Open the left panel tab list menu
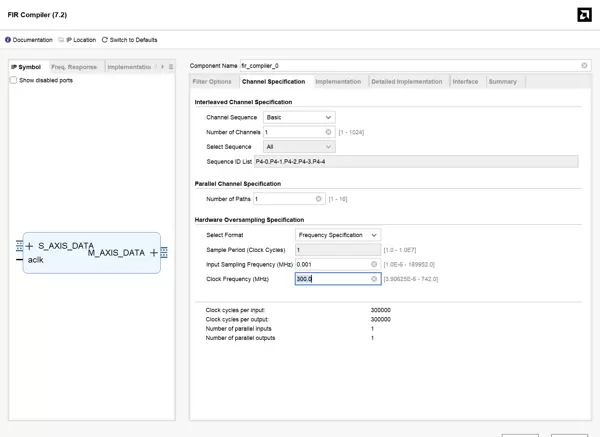Screen dimensions: 600x437 171,67
